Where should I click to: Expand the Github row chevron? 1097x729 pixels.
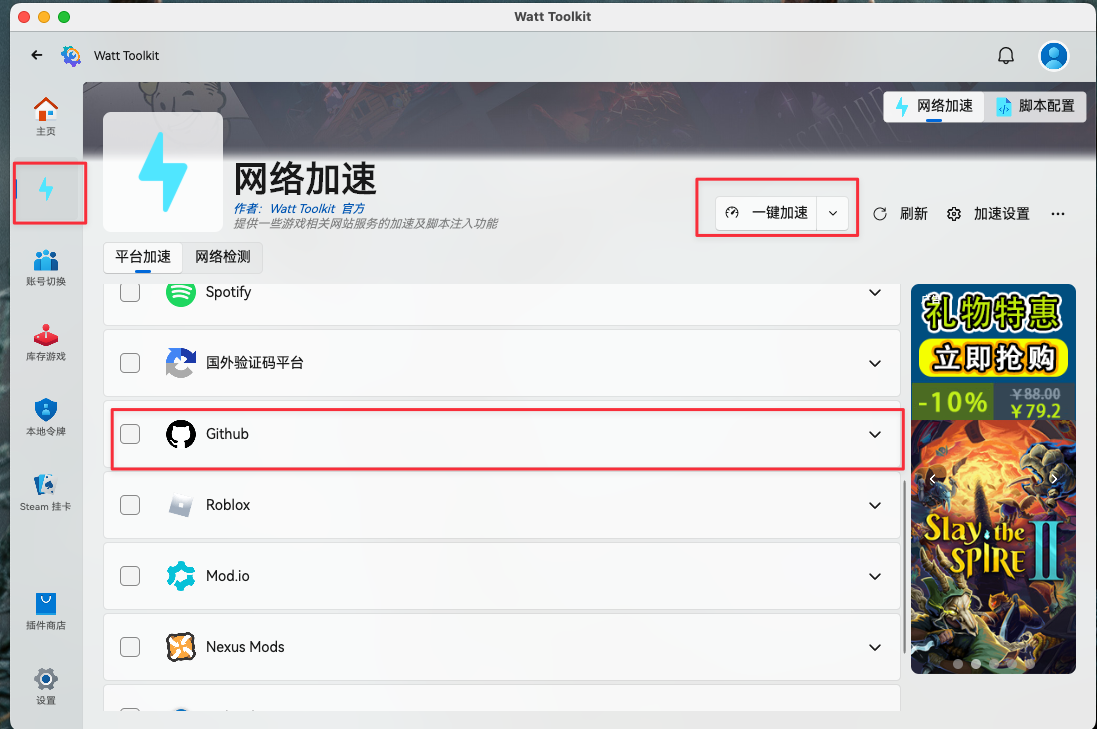(875, 434)
